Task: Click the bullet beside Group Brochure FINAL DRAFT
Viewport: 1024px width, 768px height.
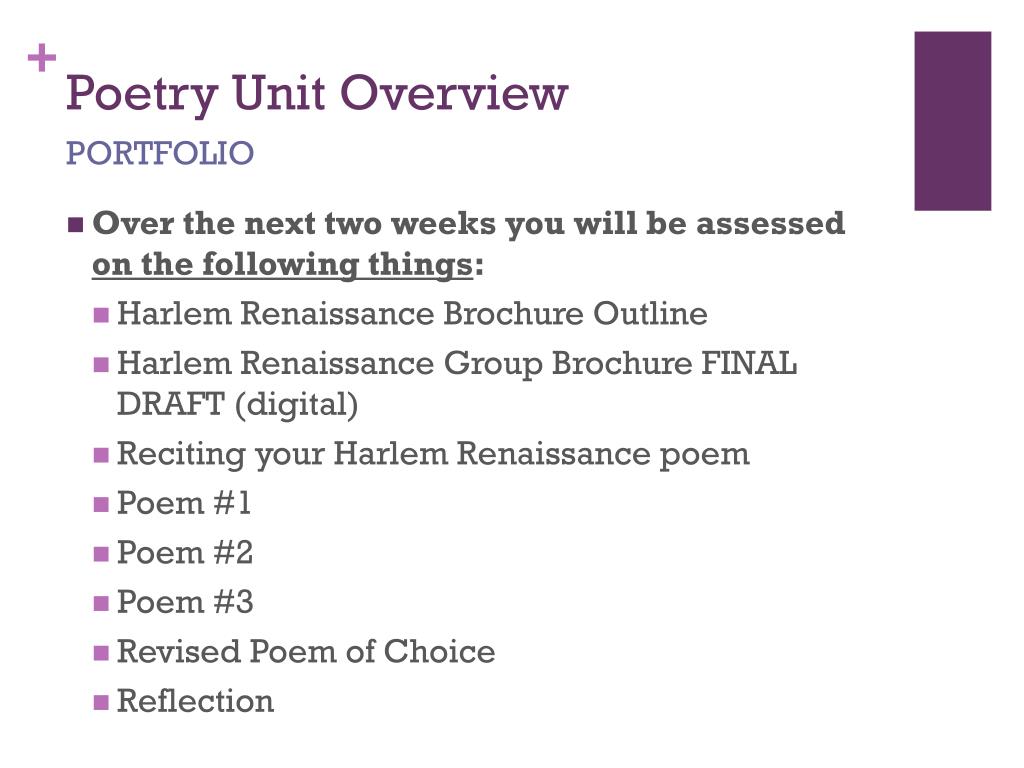Action: pos(101,364)
